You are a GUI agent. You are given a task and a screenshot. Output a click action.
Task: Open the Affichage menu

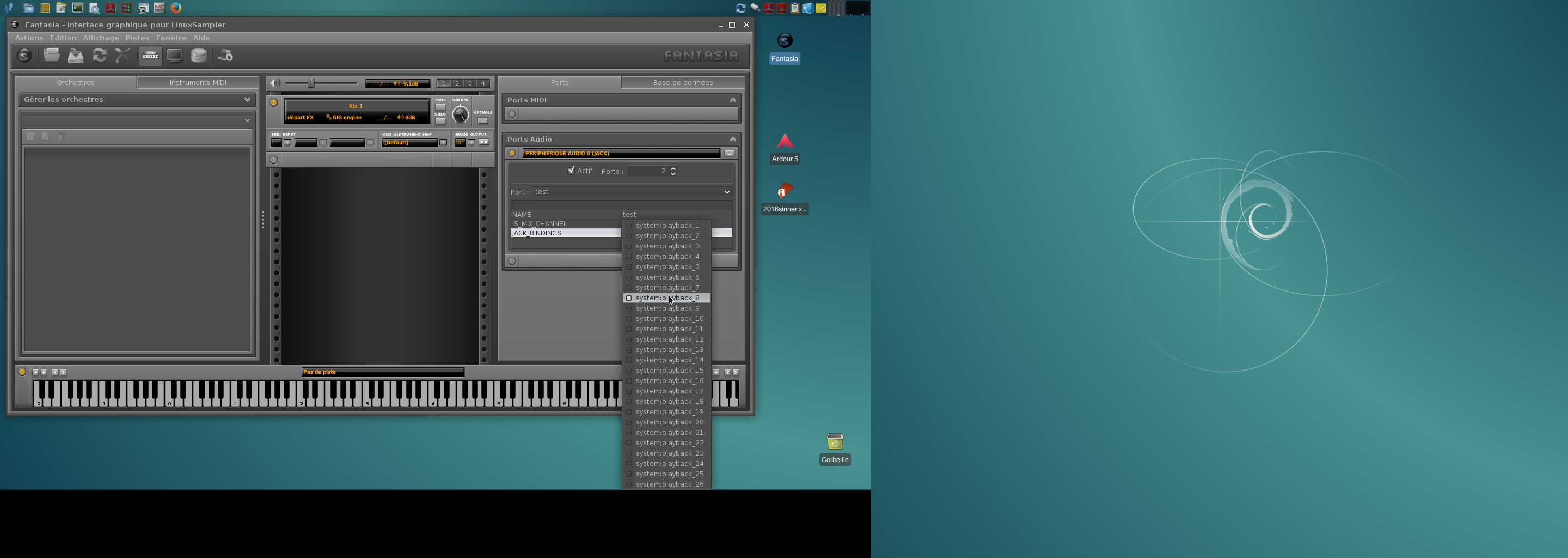(x=101, y=38)
